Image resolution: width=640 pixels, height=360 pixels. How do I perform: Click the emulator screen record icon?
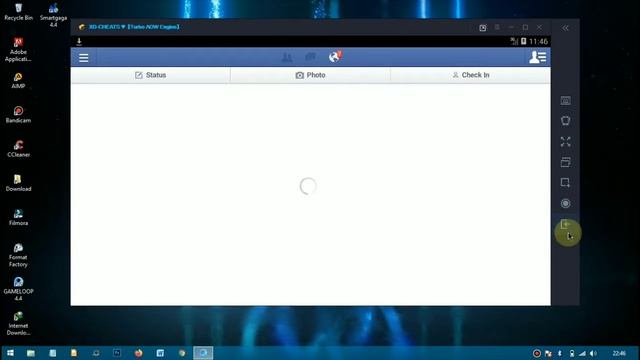pos(565,203)
